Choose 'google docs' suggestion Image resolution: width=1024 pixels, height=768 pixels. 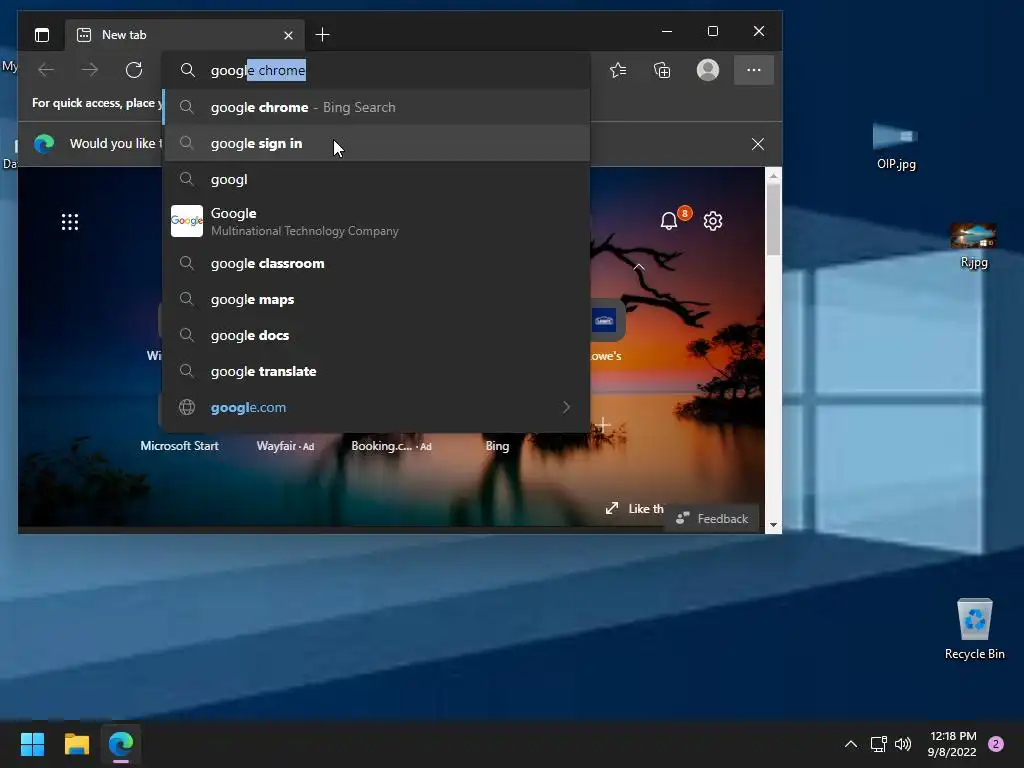click(x=376, y=335)
